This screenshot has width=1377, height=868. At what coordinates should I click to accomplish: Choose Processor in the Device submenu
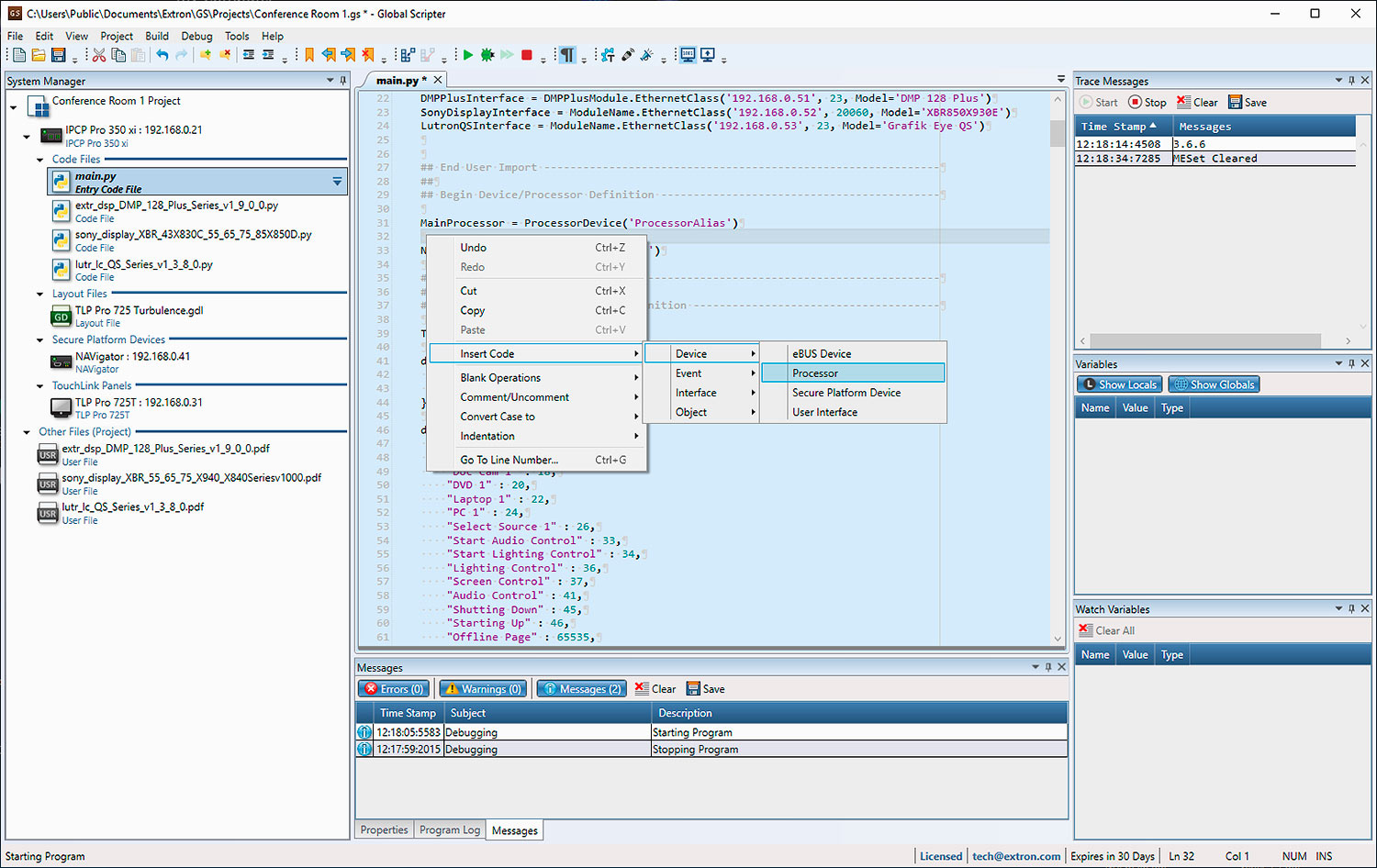853,373
